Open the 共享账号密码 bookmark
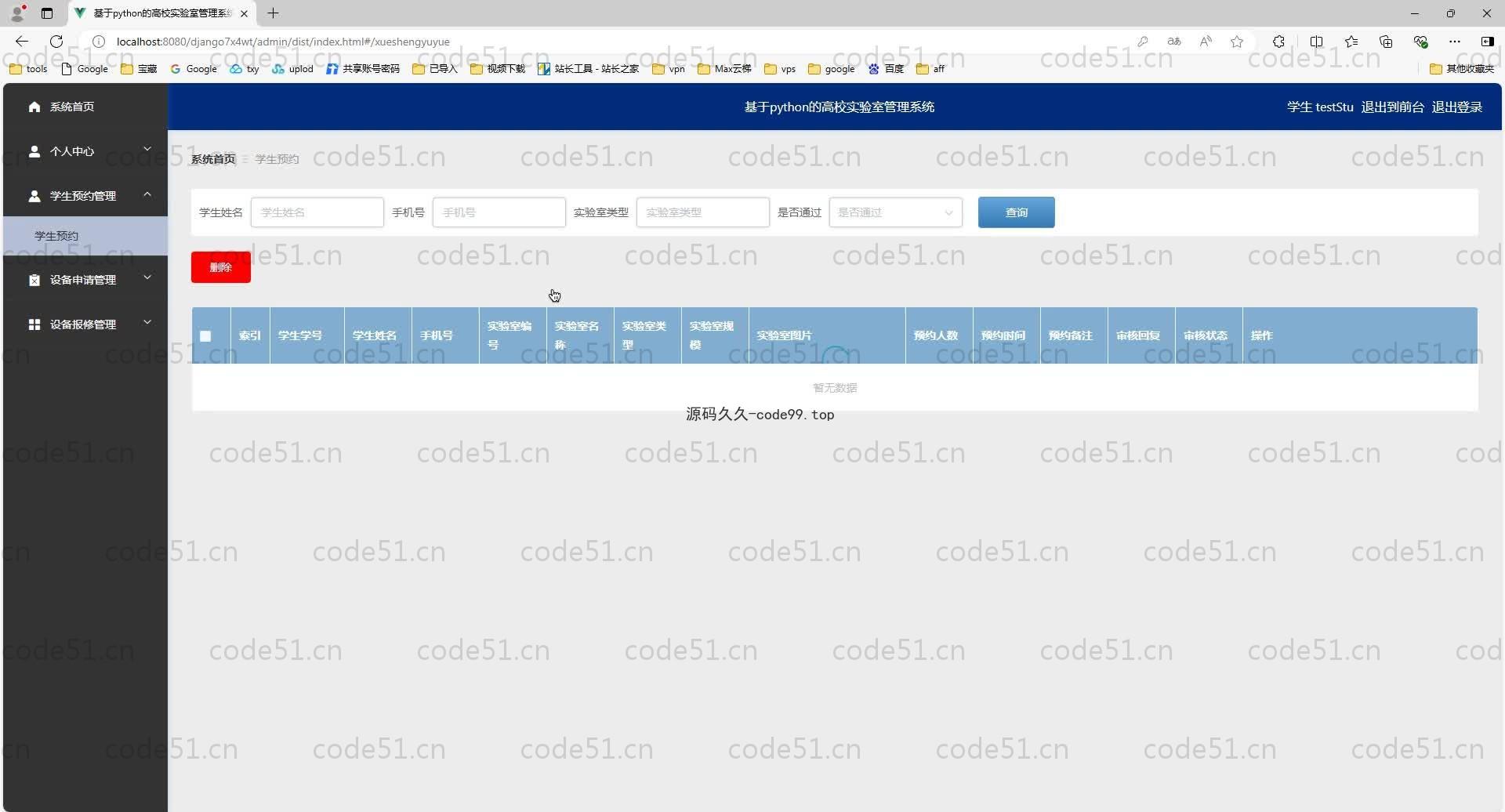 (x=363, y=69)
